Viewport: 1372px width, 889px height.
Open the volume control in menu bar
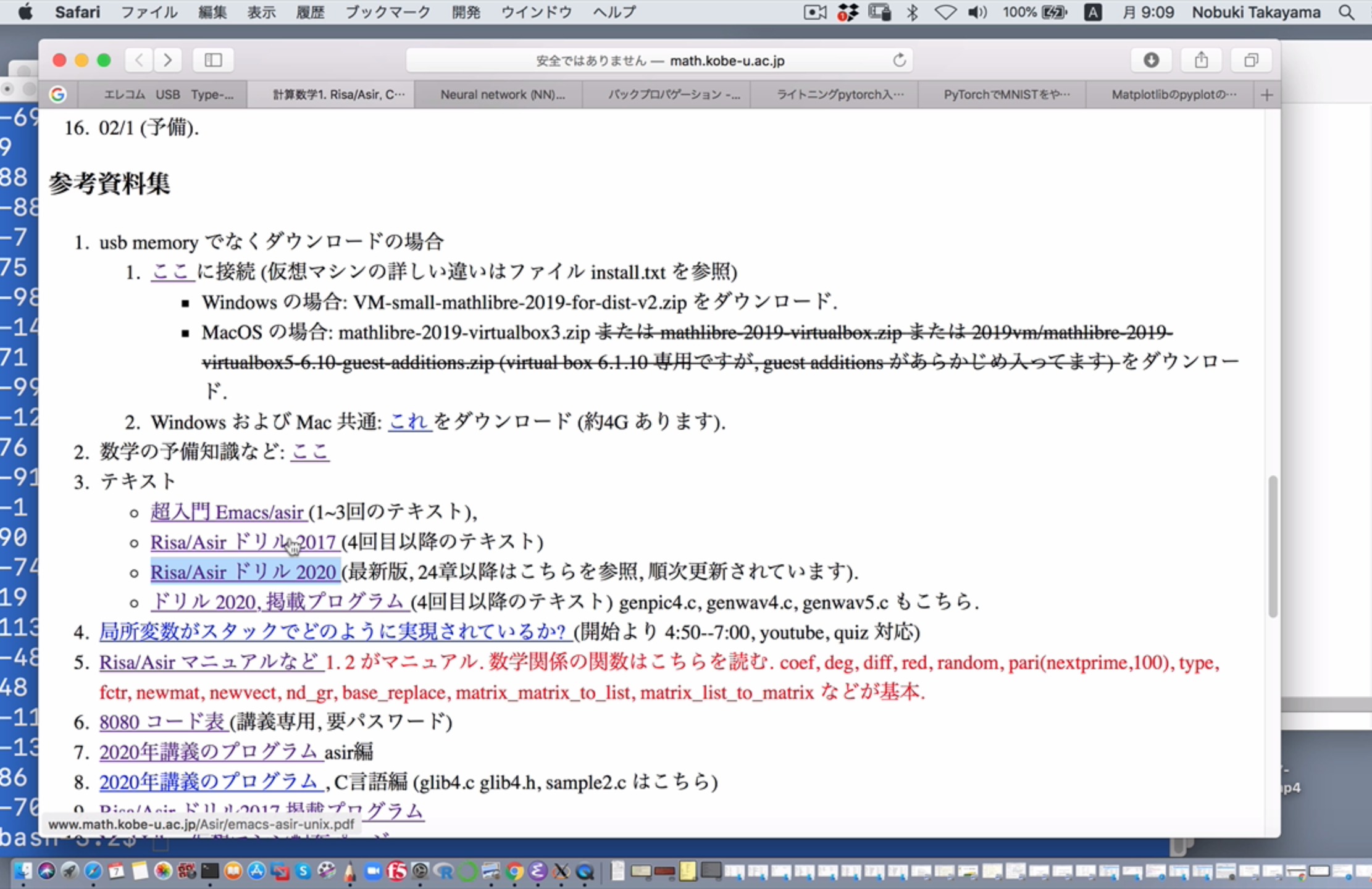coord(977,12)
